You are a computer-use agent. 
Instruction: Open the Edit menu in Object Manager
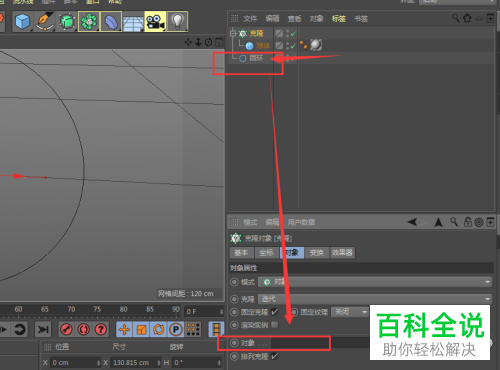tap(272, 19)
